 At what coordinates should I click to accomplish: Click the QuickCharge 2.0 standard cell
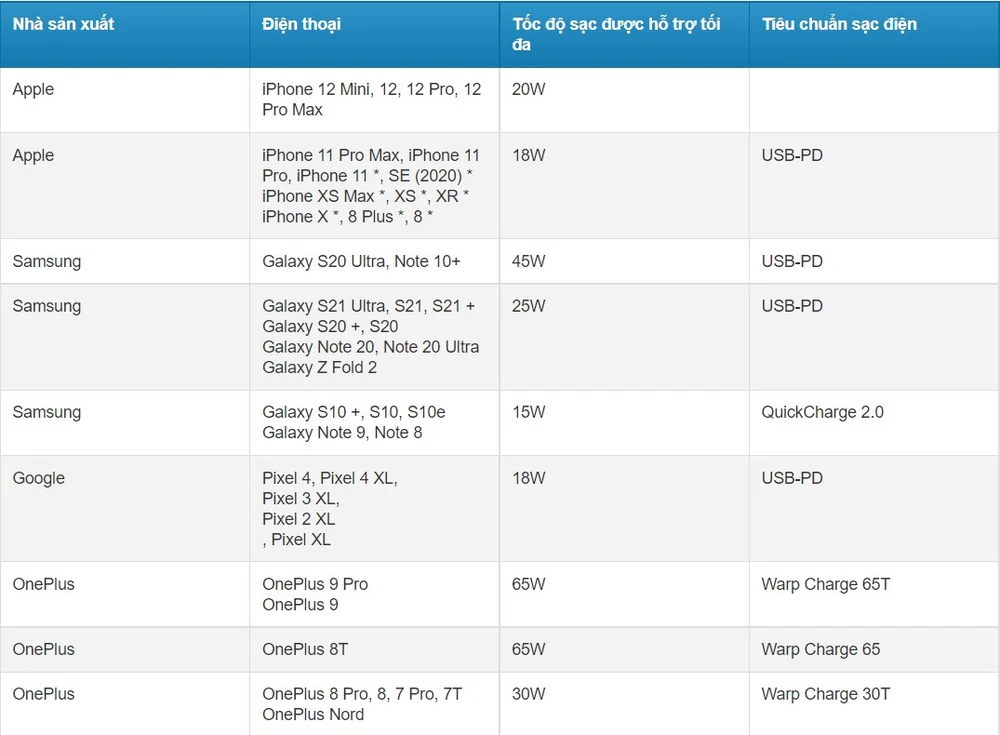[822, 412]
